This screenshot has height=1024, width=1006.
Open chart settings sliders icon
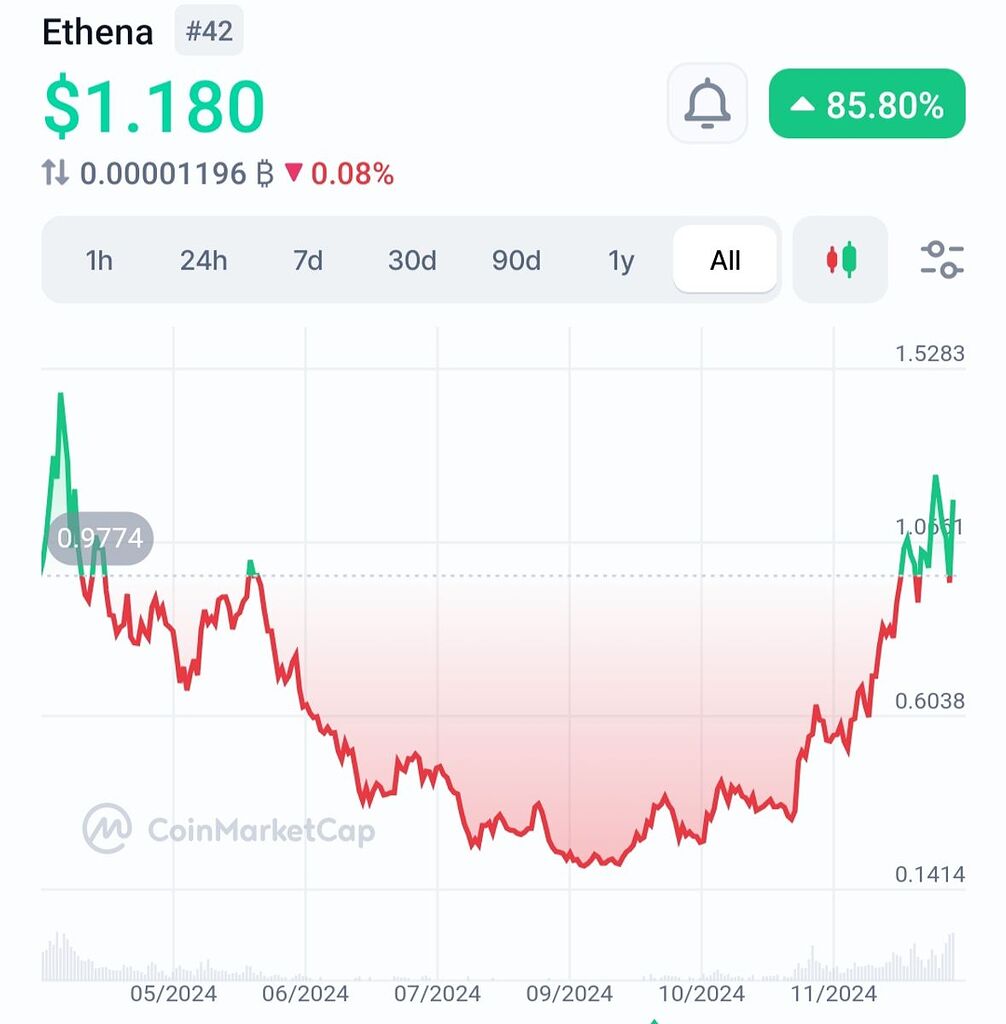[x=941, y=259]
